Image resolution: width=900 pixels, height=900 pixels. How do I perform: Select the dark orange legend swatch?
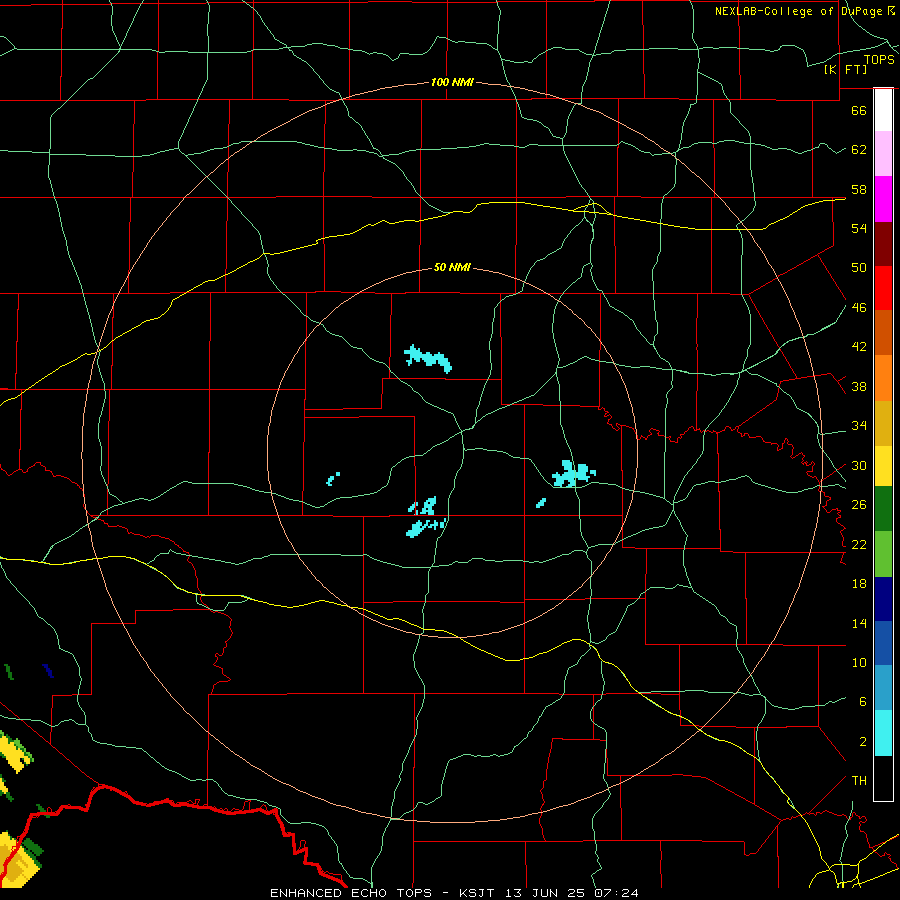coord(883,333)
